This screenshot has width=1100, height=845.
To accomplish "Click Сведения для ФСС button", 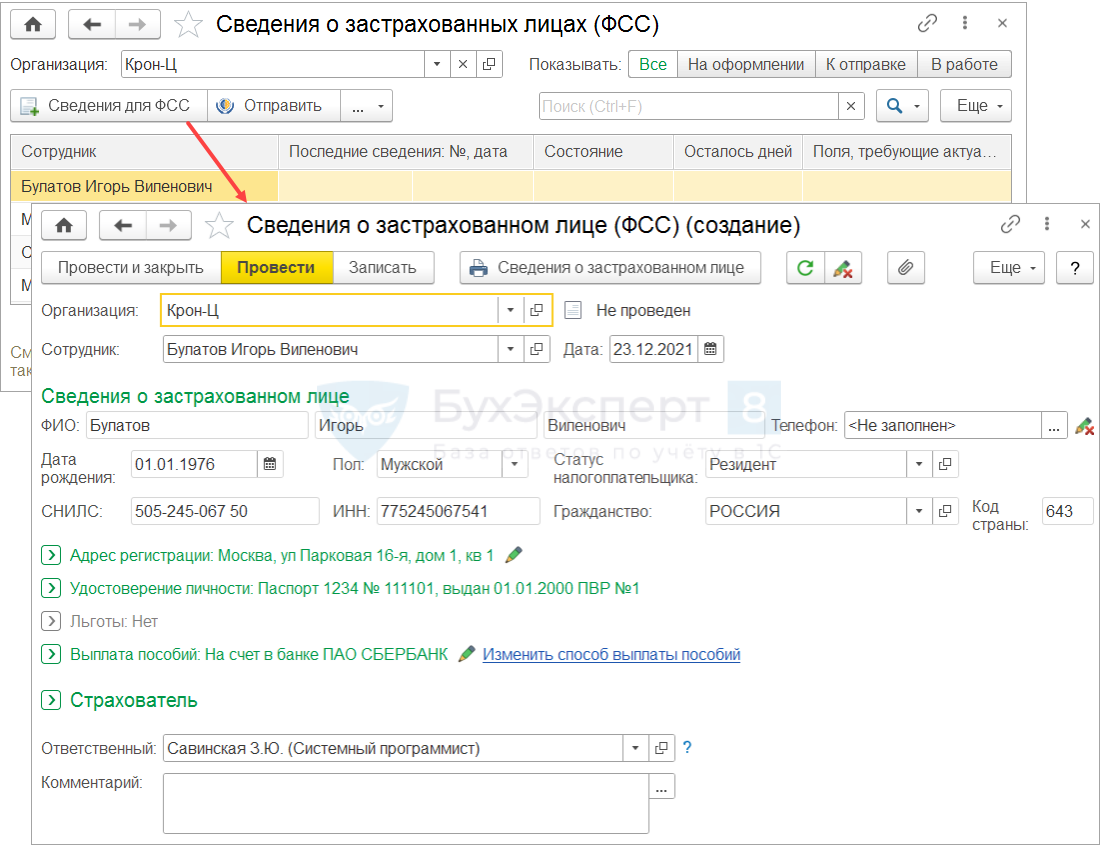I will click(109, 106).
